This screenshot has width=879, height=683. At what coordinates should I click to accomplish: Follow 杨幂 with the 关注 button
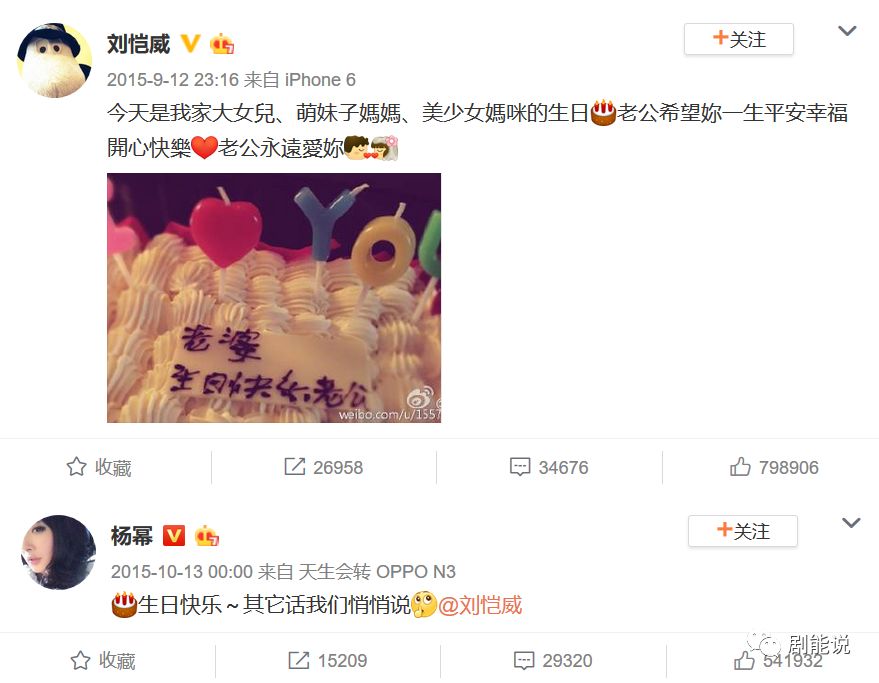click(x=743, y=531)
